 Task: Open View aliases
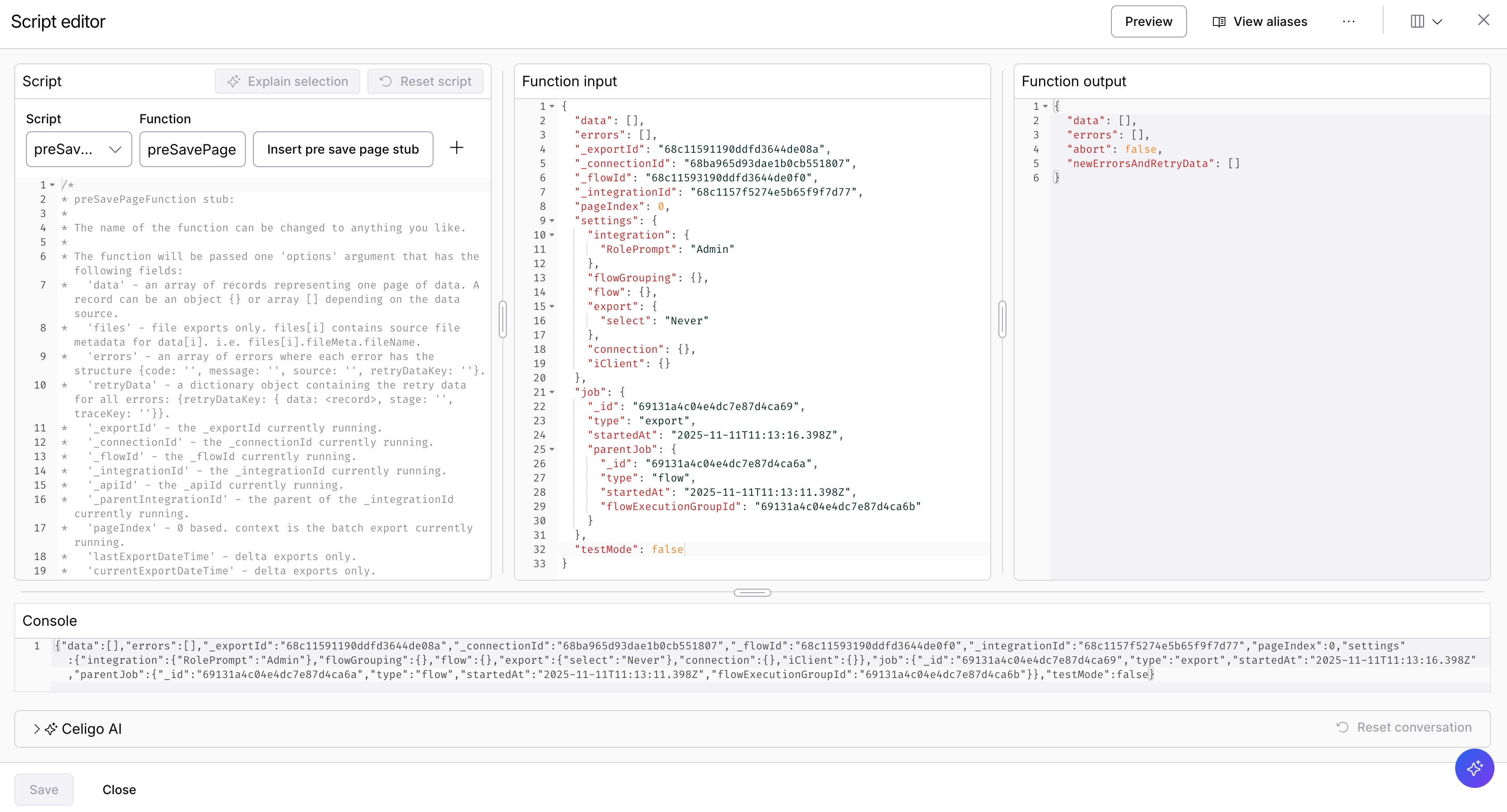pos(1259,21)
